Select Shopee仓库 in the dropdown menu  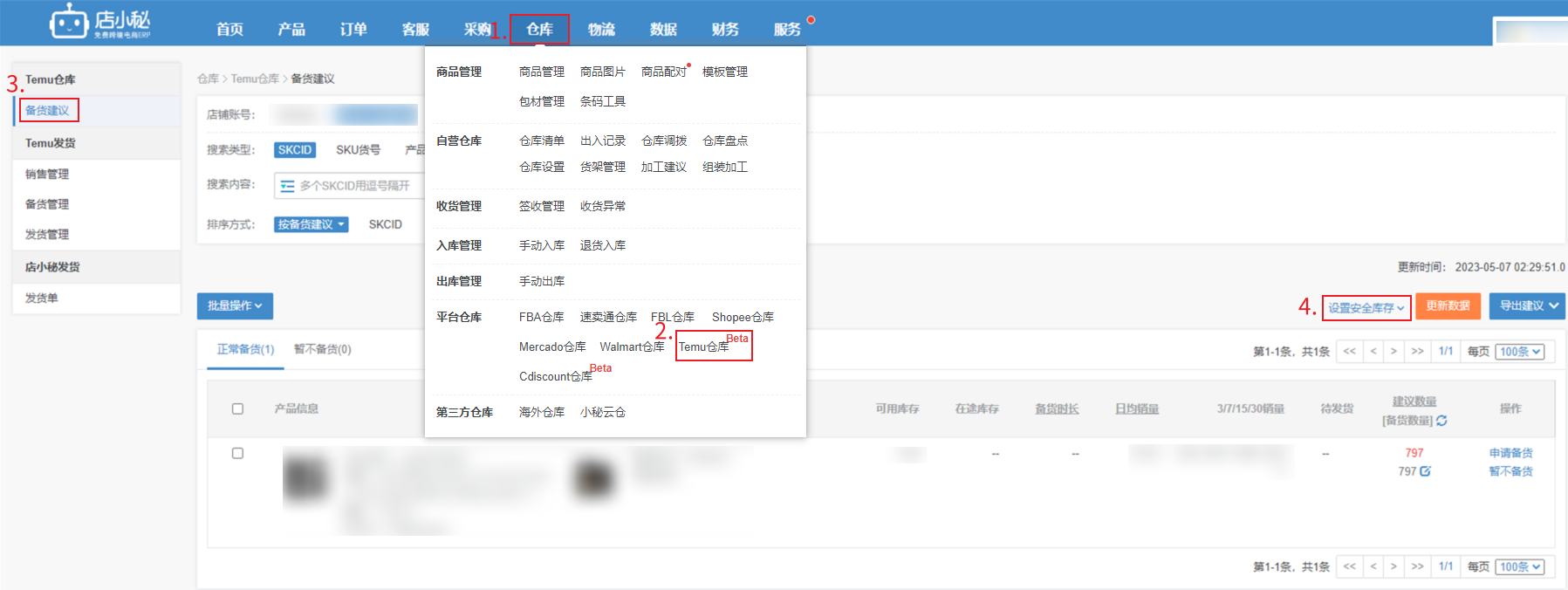pos(743,317)
